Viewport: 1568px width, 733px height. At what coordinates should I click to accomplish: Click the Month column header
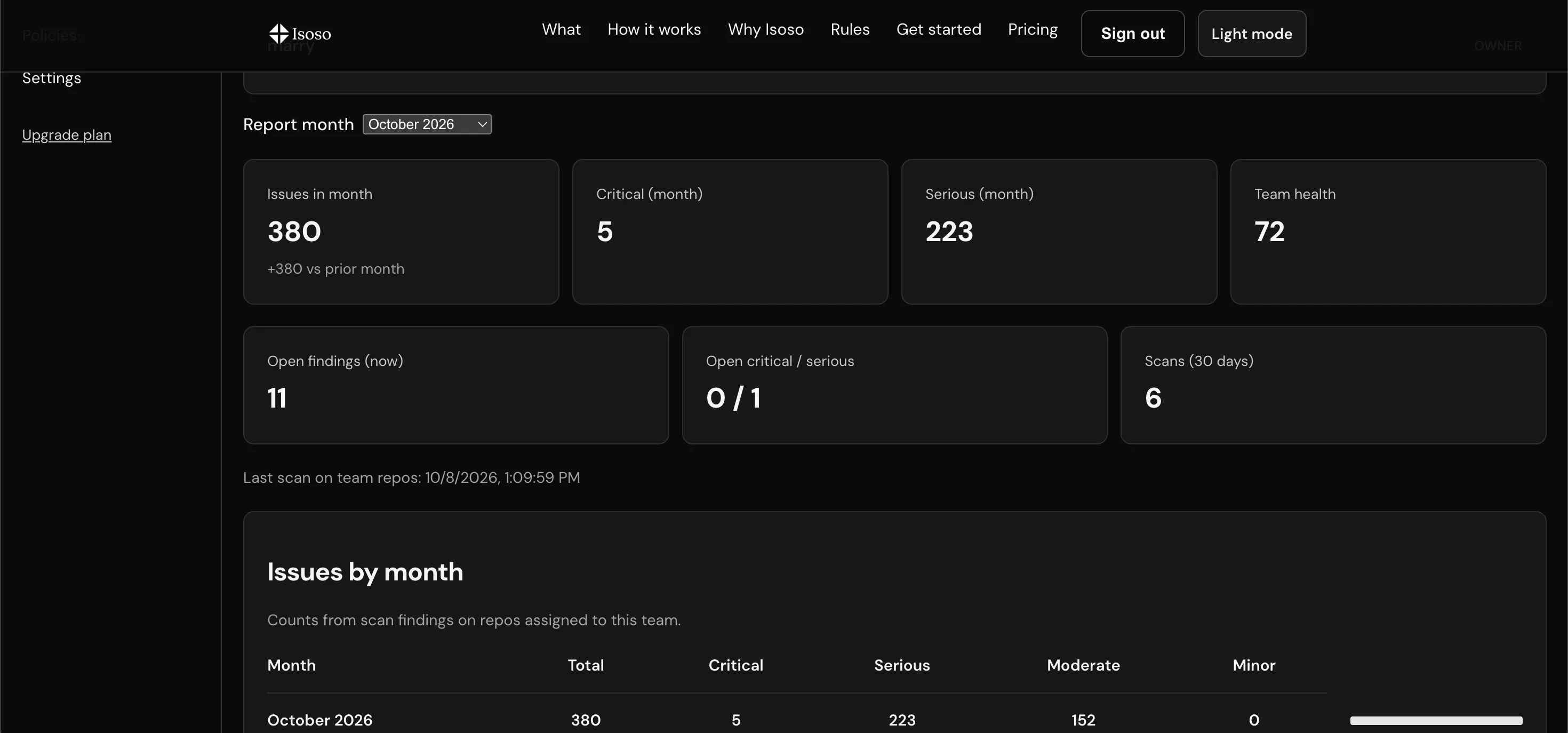point(292,665)
